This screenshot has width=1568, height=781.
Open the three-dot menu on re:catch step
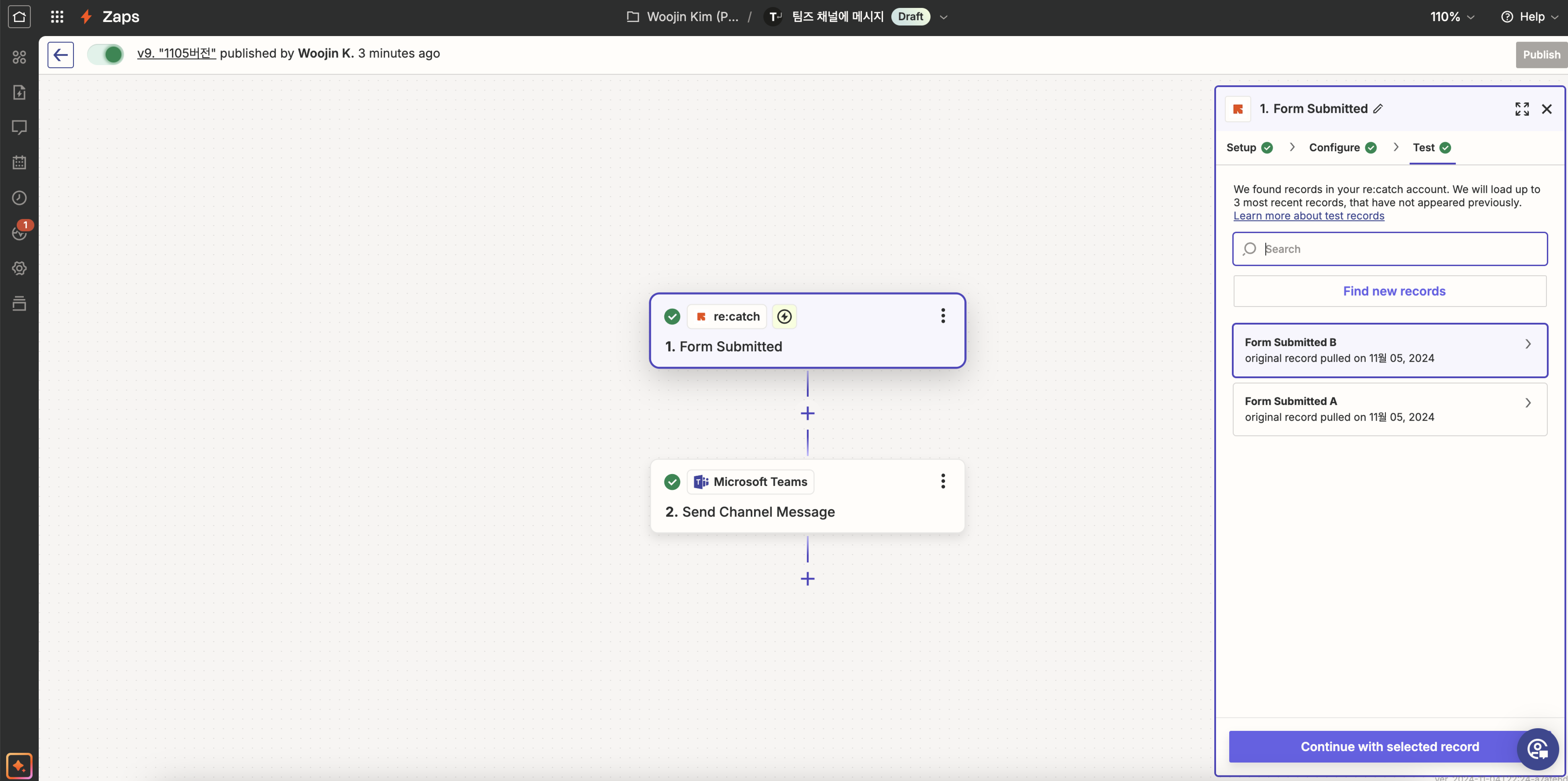pyautogui.click(x=943, y=316)
